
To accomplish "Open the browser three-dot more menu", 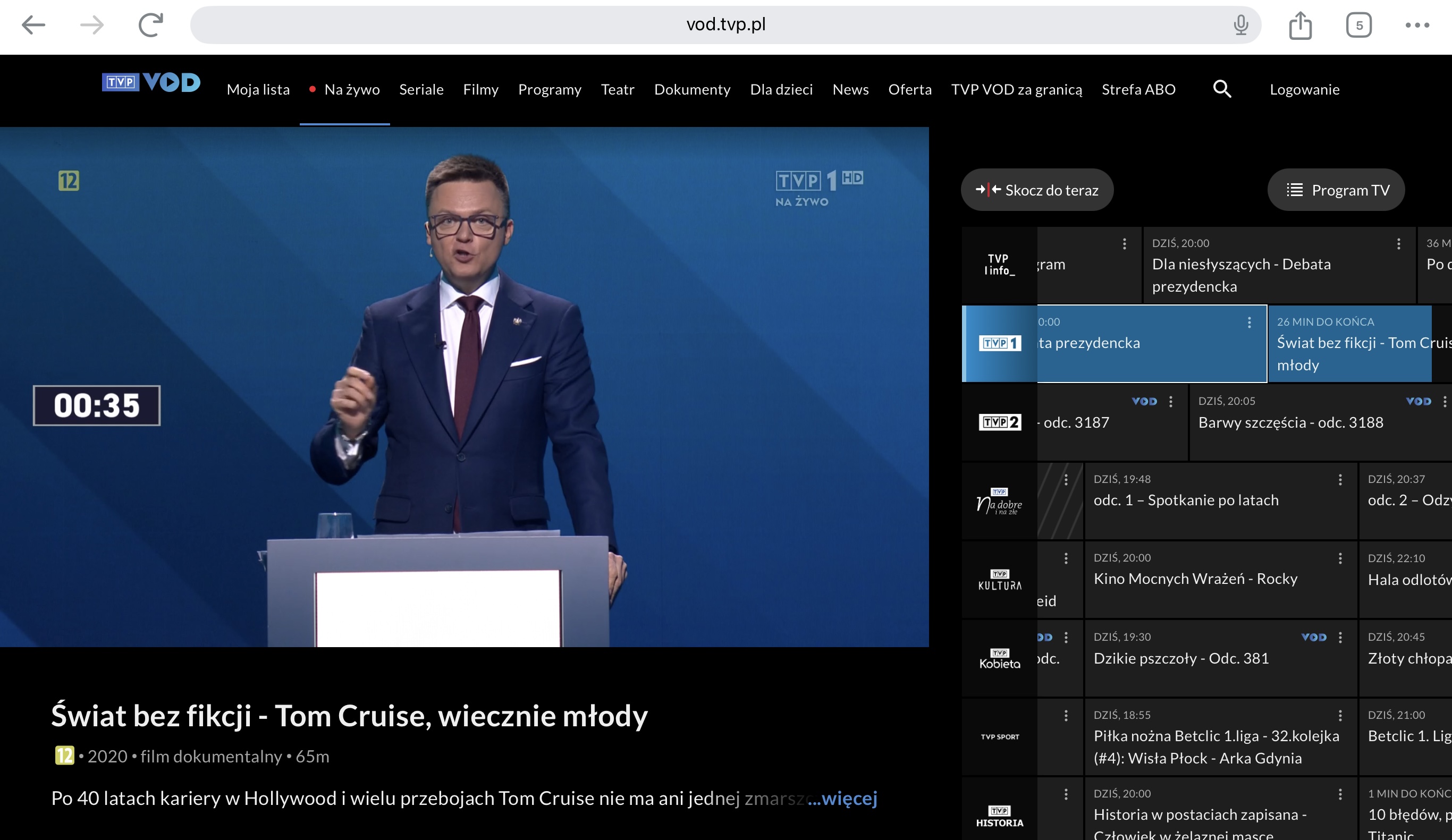I will [x=1417, y=25].
